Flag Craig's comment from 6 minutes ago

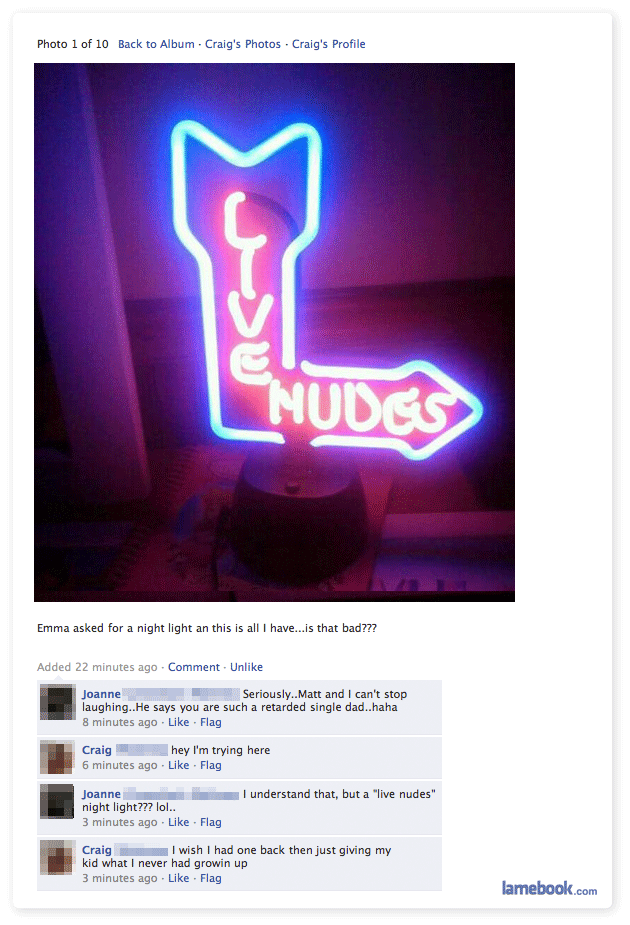pos(211,765)
